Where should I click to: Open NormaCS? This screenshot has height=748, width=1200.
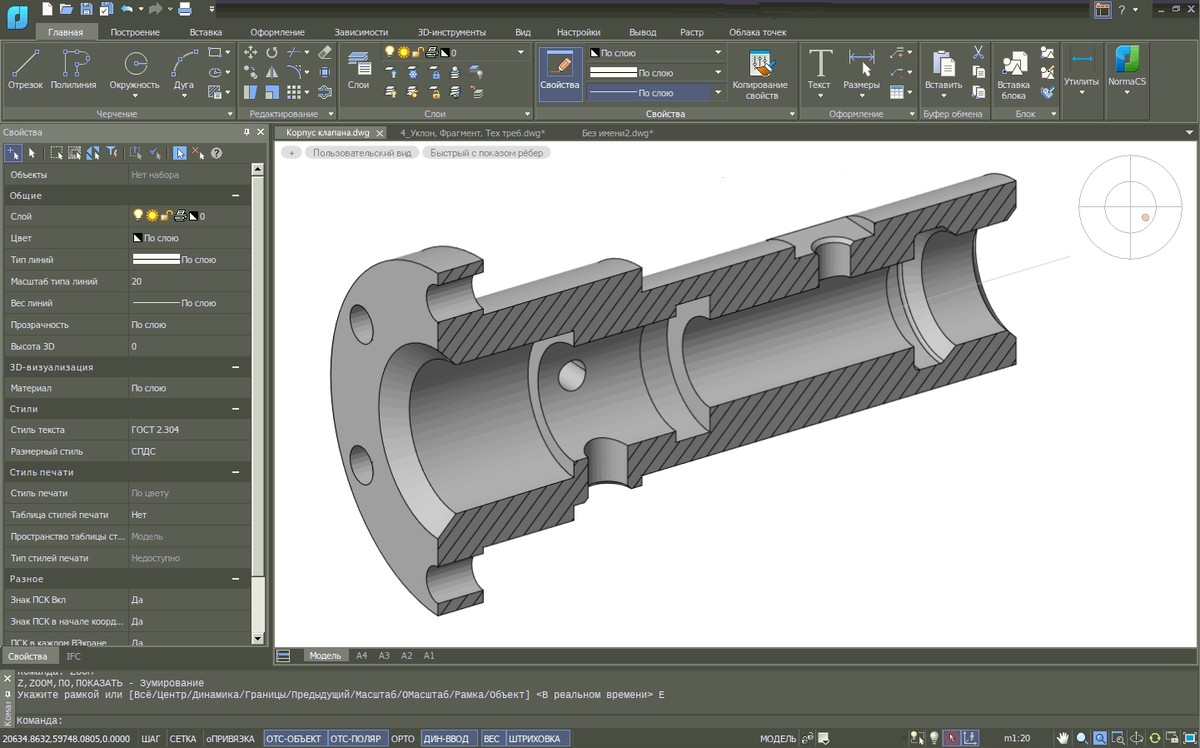1127,70
